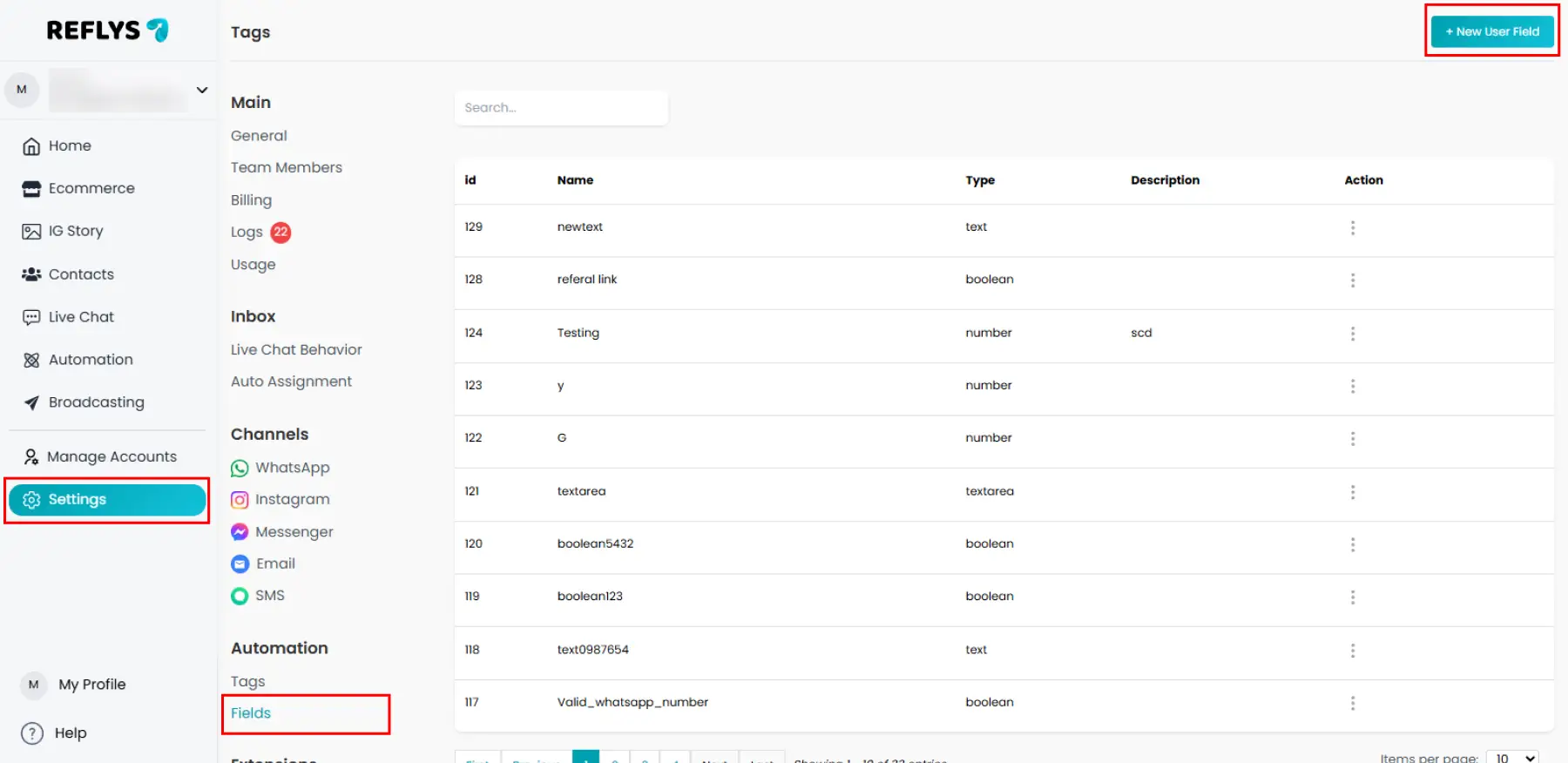The image size is (1568, 763).
Task: Open action menu for newtext row
Action: (x=1352, y=227)
